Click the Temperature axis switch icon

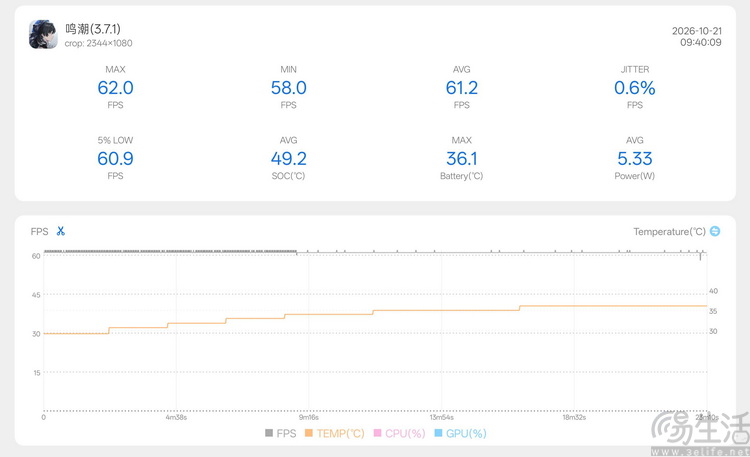click(x=715, y=231)
